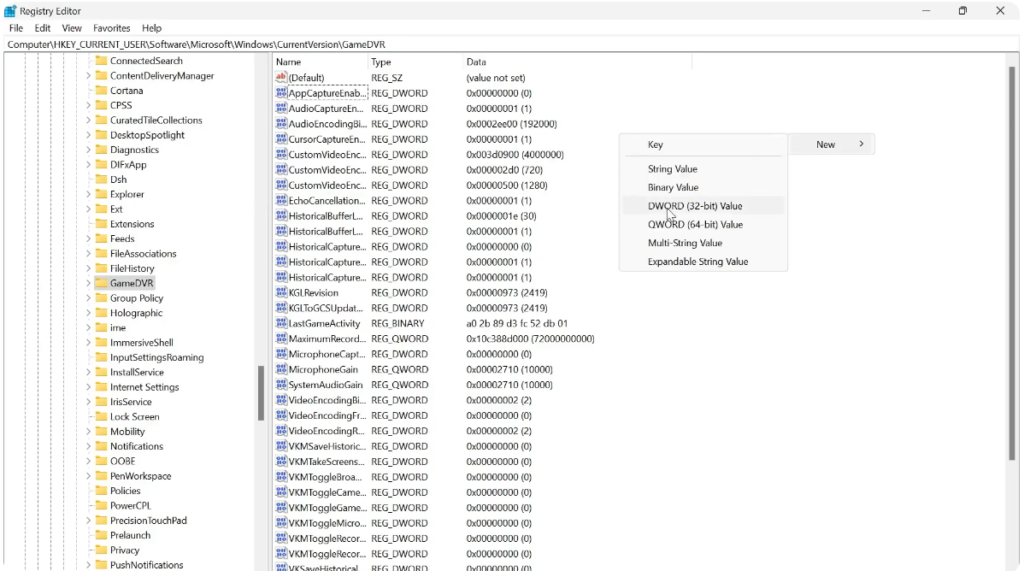The height and width of the screenshot is (571, 1024).
Task: Click the VKMTakeScreens value icon
Action: coord(281,461)
